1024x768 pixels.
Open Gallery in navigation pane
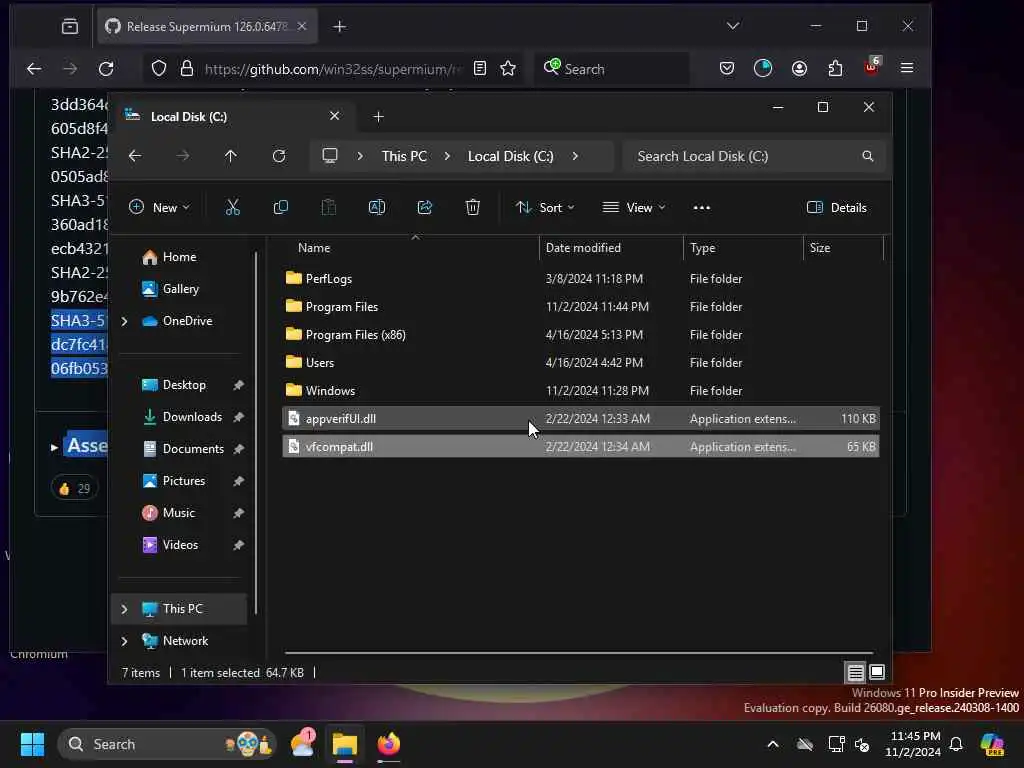[x=171, y=289]
